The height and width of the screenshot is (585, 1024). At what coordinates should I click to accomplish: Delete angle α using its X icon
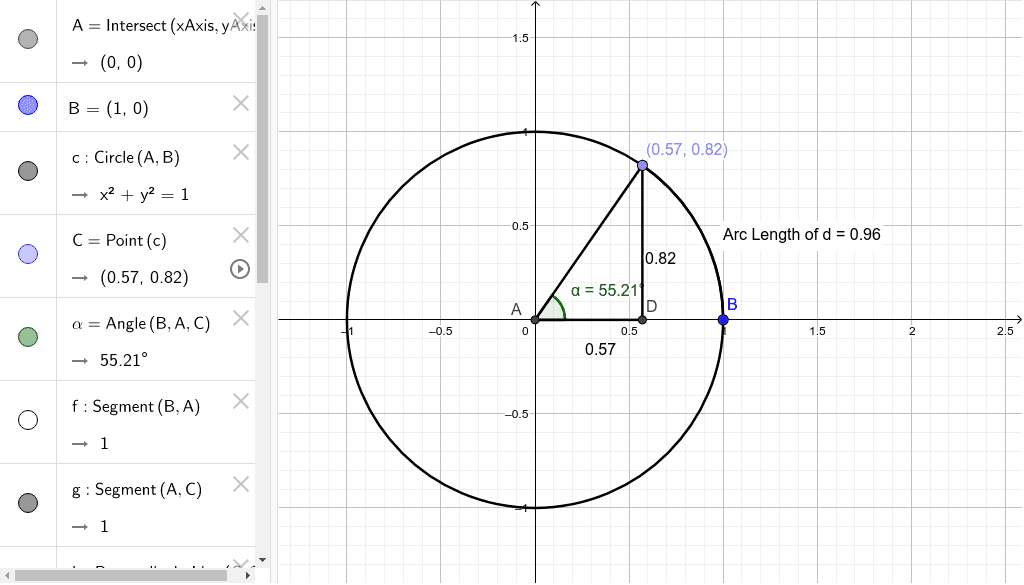[x=240, y=317]
